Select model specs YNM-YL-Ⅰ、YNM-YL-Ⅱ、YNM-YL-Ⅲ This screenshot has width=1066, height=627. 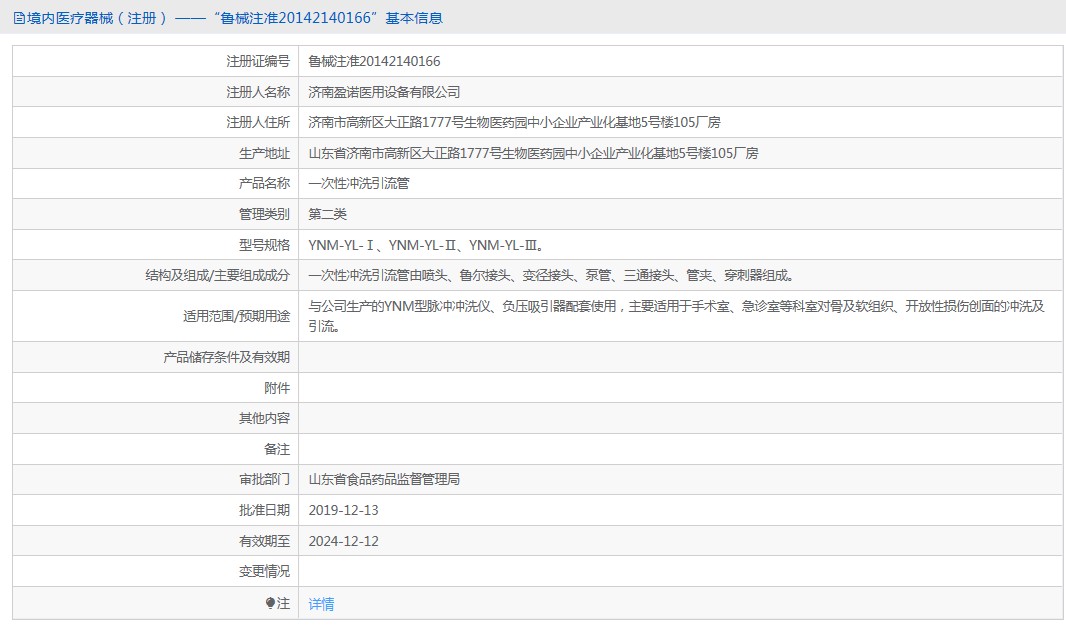426,245
